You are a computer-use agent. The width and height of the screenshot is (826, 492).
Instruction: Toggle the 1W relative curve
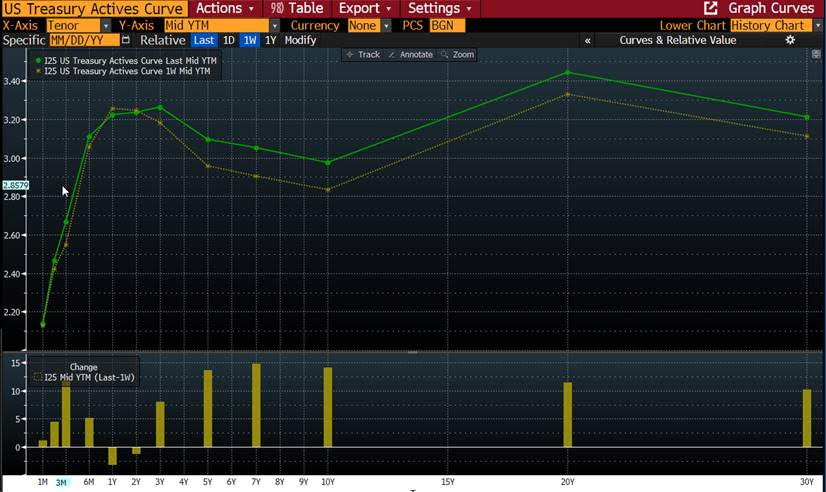coord(250,40)
